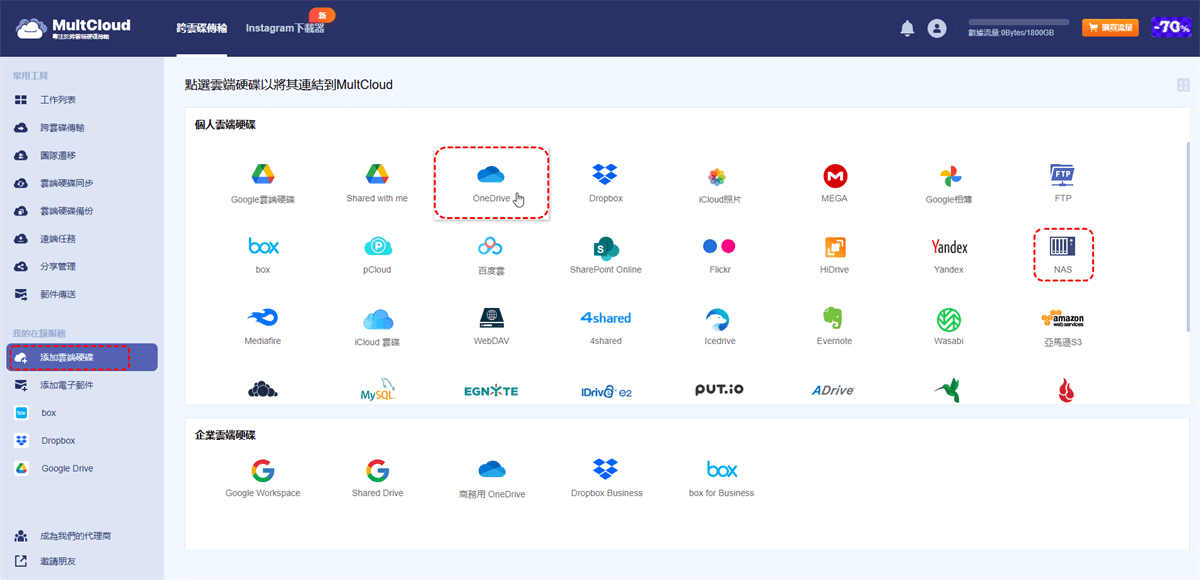Pick the Icedrive icon
The width and height of the screenshot is (1200, 580).
coord(717,318)
